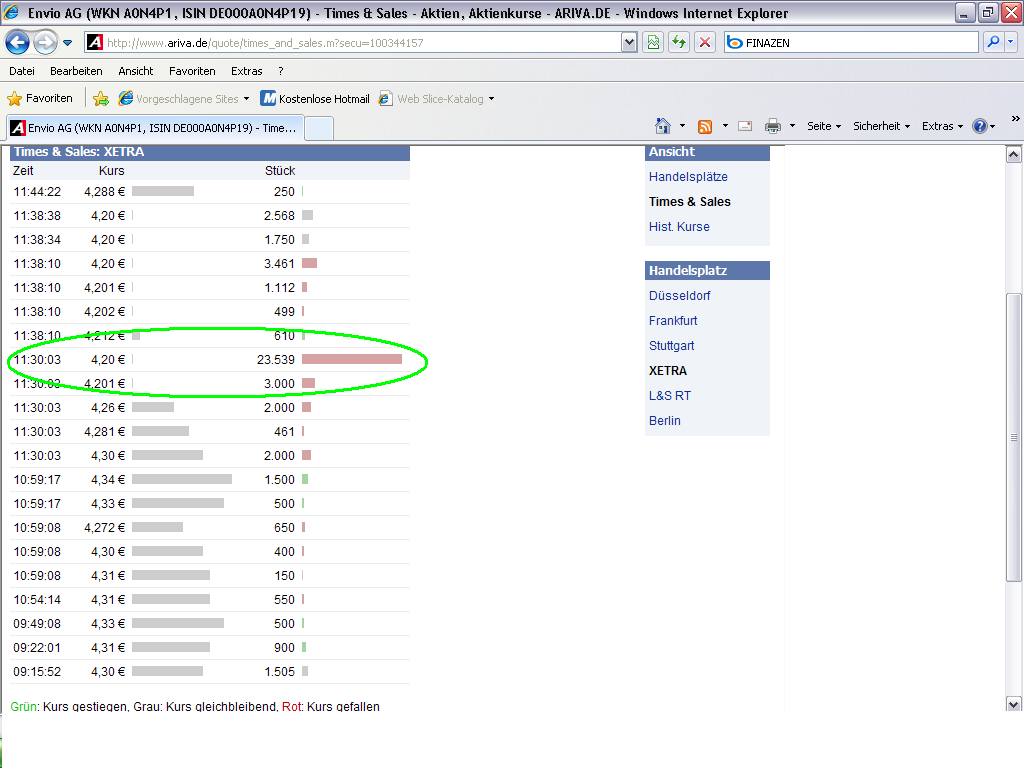Open the address bar history dropdown

click(x=629, y=42)
